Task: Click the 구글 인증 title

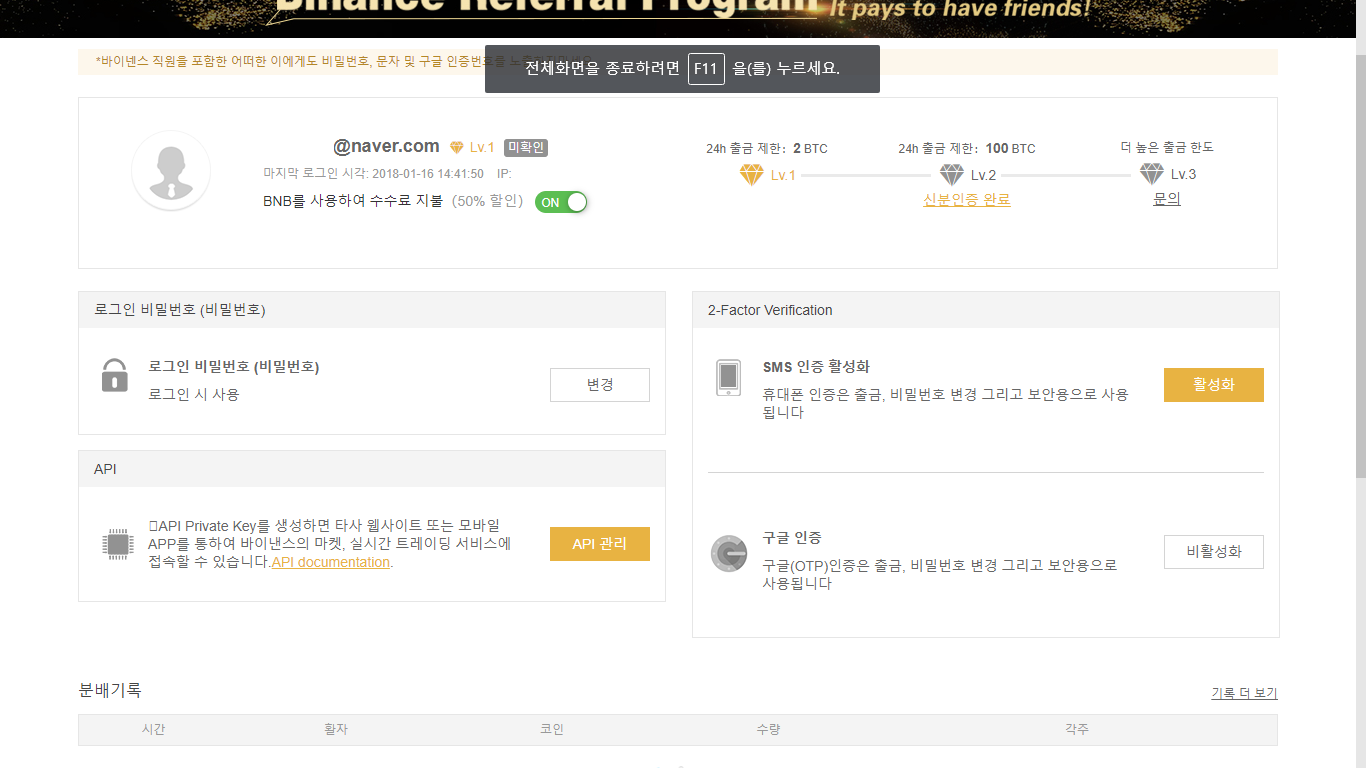Action: tap(792, 538)
